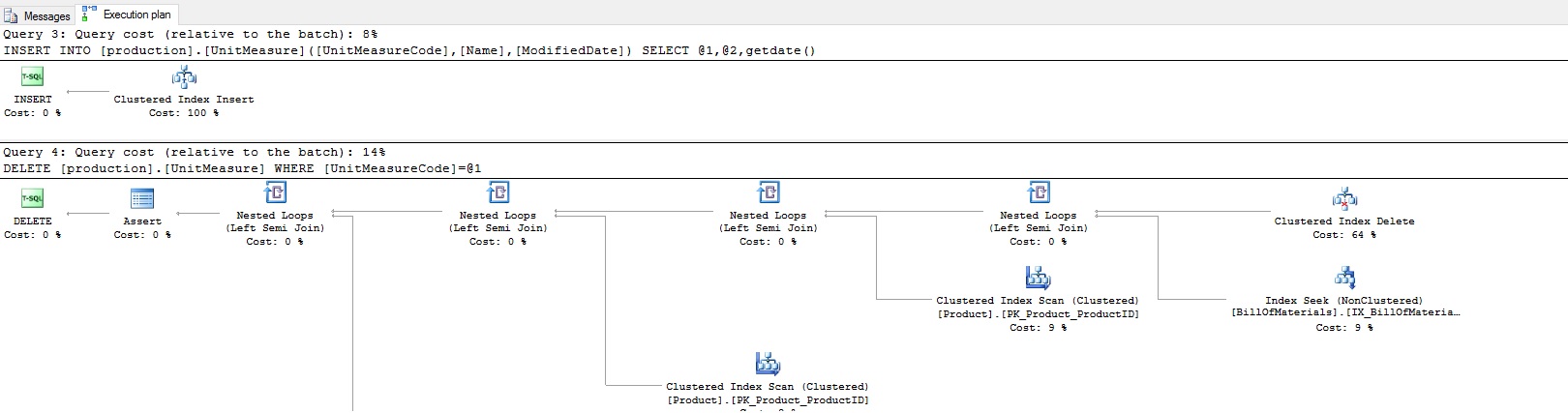Image resolution: width=1568 pixels, height=413 pixels.
Task: Select the Clustered Index Insert operator icon
Action: point(184,77)
